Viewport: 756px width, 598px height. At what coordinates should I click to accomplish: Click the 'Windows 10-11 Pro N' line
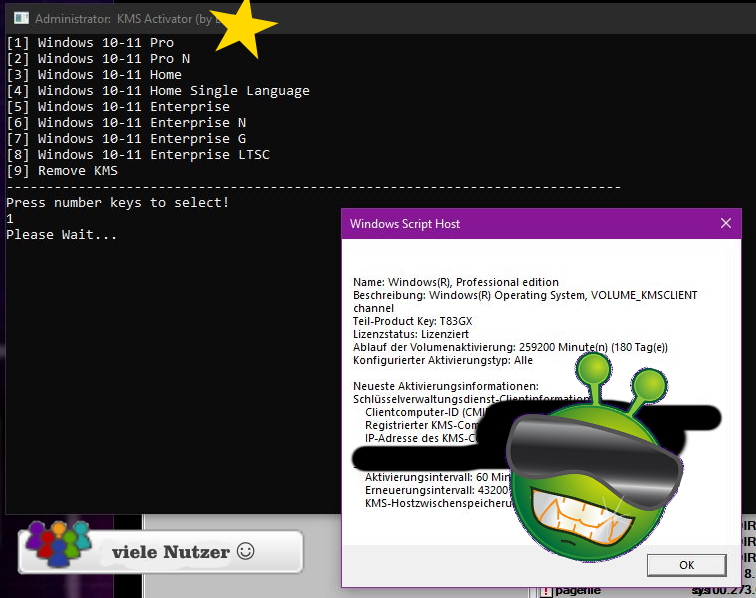click(98, 59)
